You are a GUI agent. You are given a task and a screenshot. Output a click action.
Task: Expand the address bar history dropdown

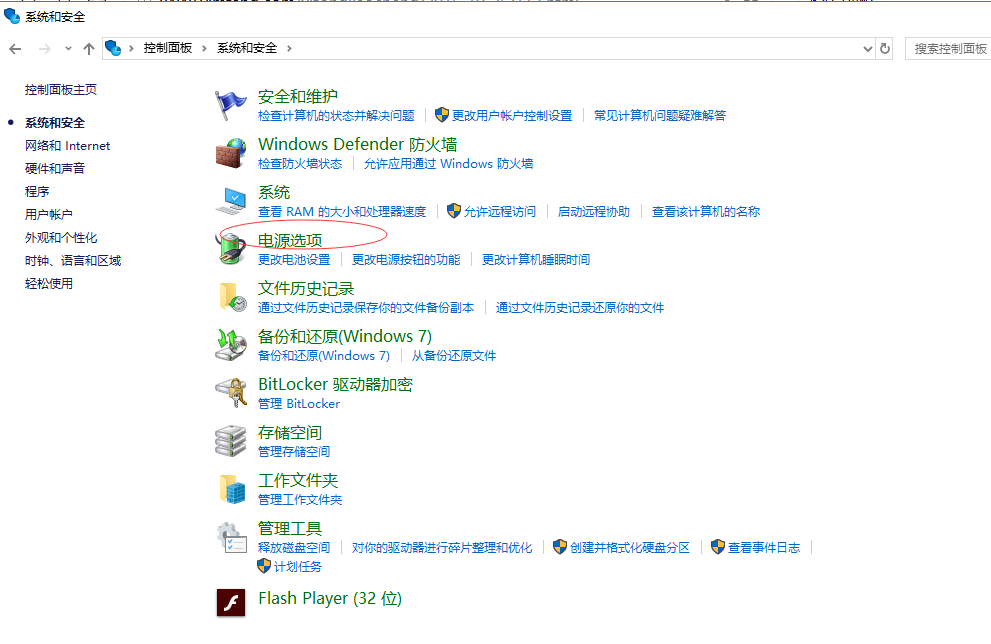point(868,49)
